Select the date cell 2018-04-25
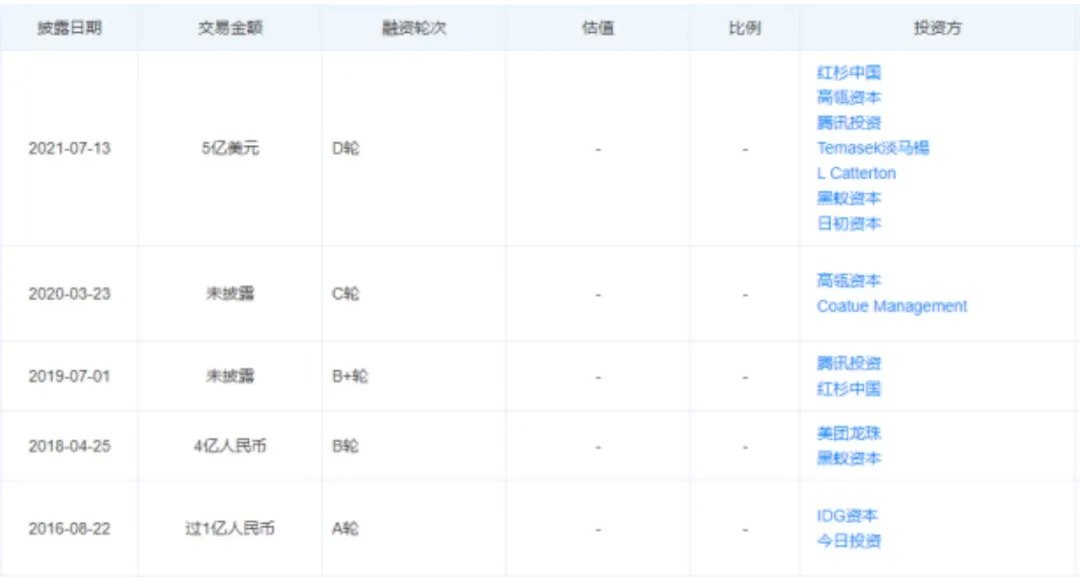This screenshot has width=1080, height=582. coord(70,446)
